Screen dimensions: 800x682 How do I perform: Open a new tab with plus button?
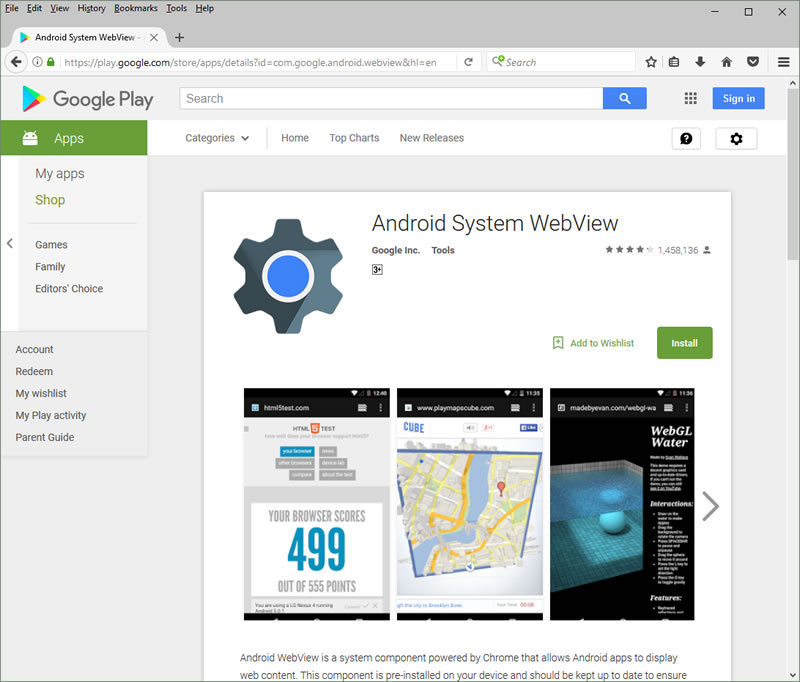[x=179, y=37]
